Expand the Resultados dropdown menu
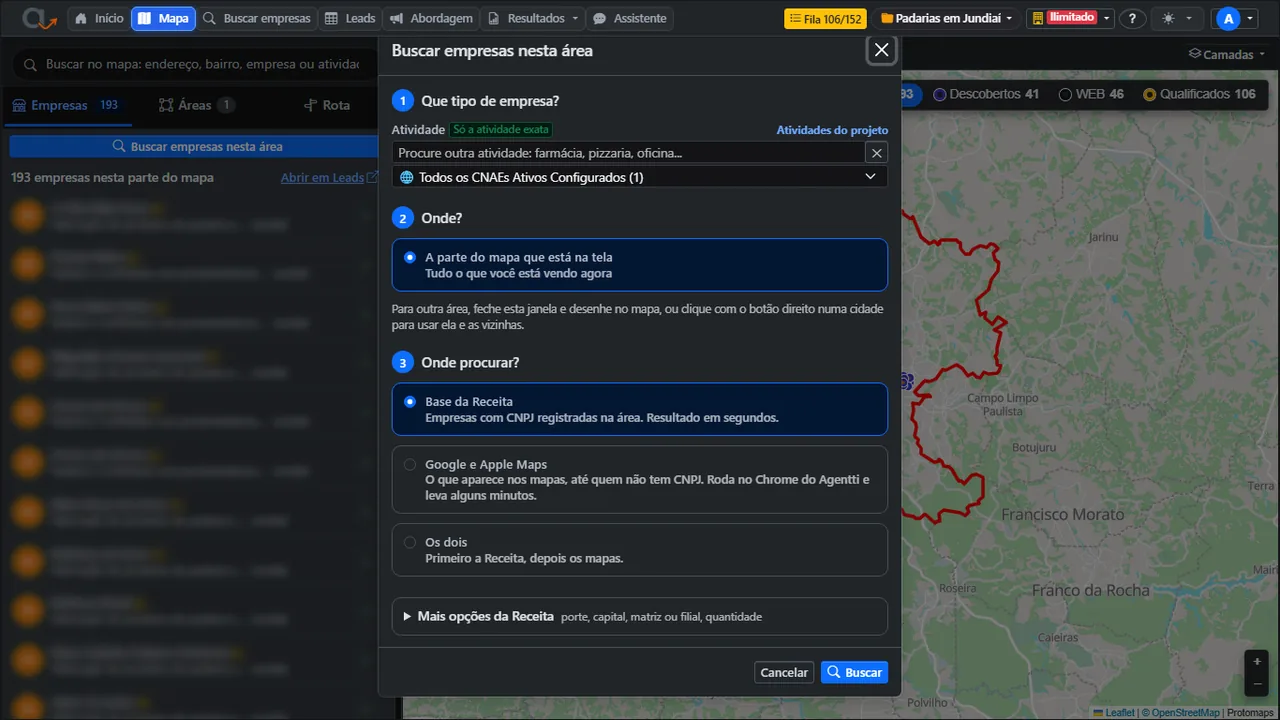1280x720 pixels. coord(533,18)
